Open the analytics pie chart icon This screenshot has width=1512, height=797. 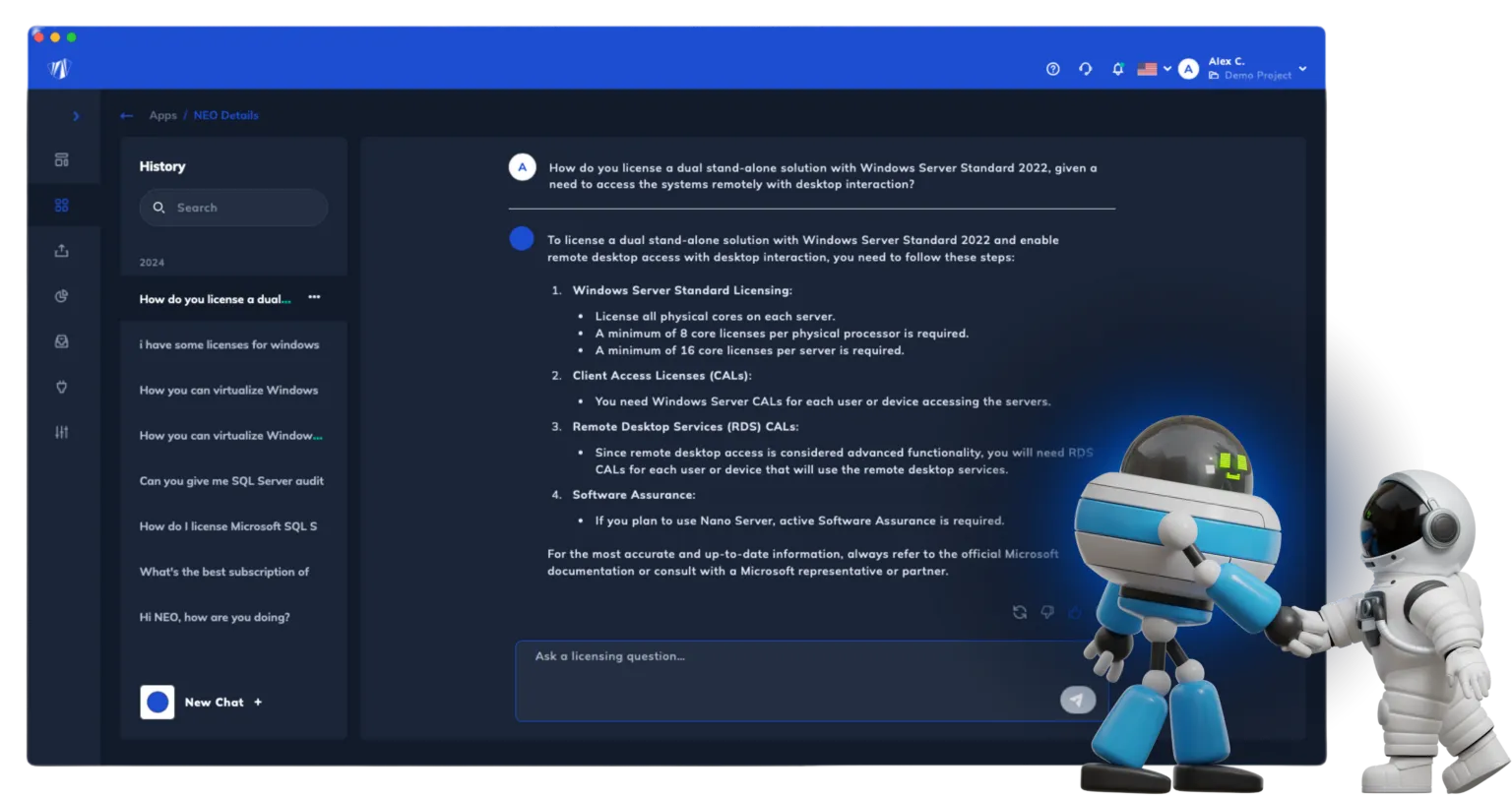pyautogui.click(x=62, y=295)
